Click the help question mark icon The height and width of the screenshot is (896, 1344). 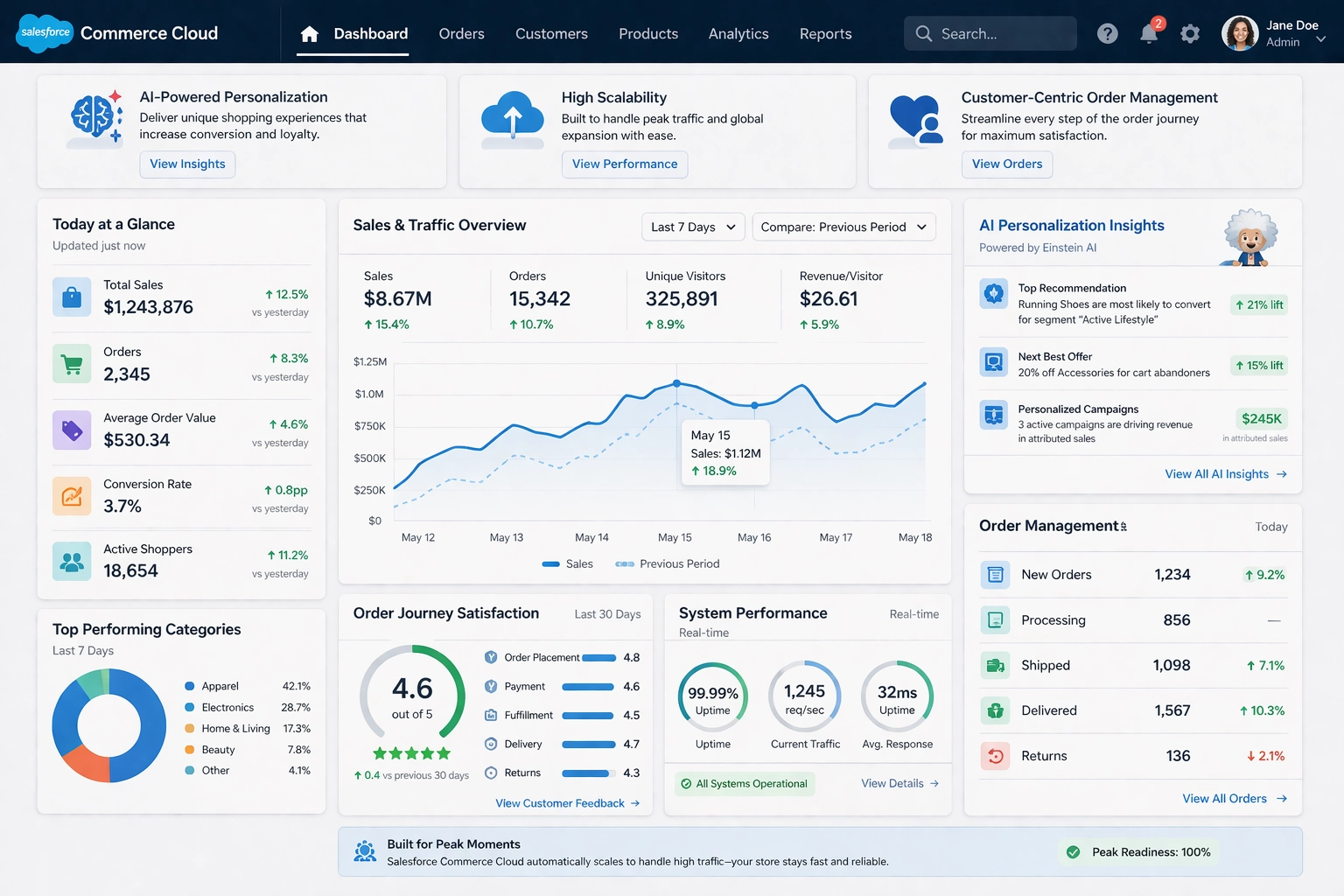(1108, 33)
